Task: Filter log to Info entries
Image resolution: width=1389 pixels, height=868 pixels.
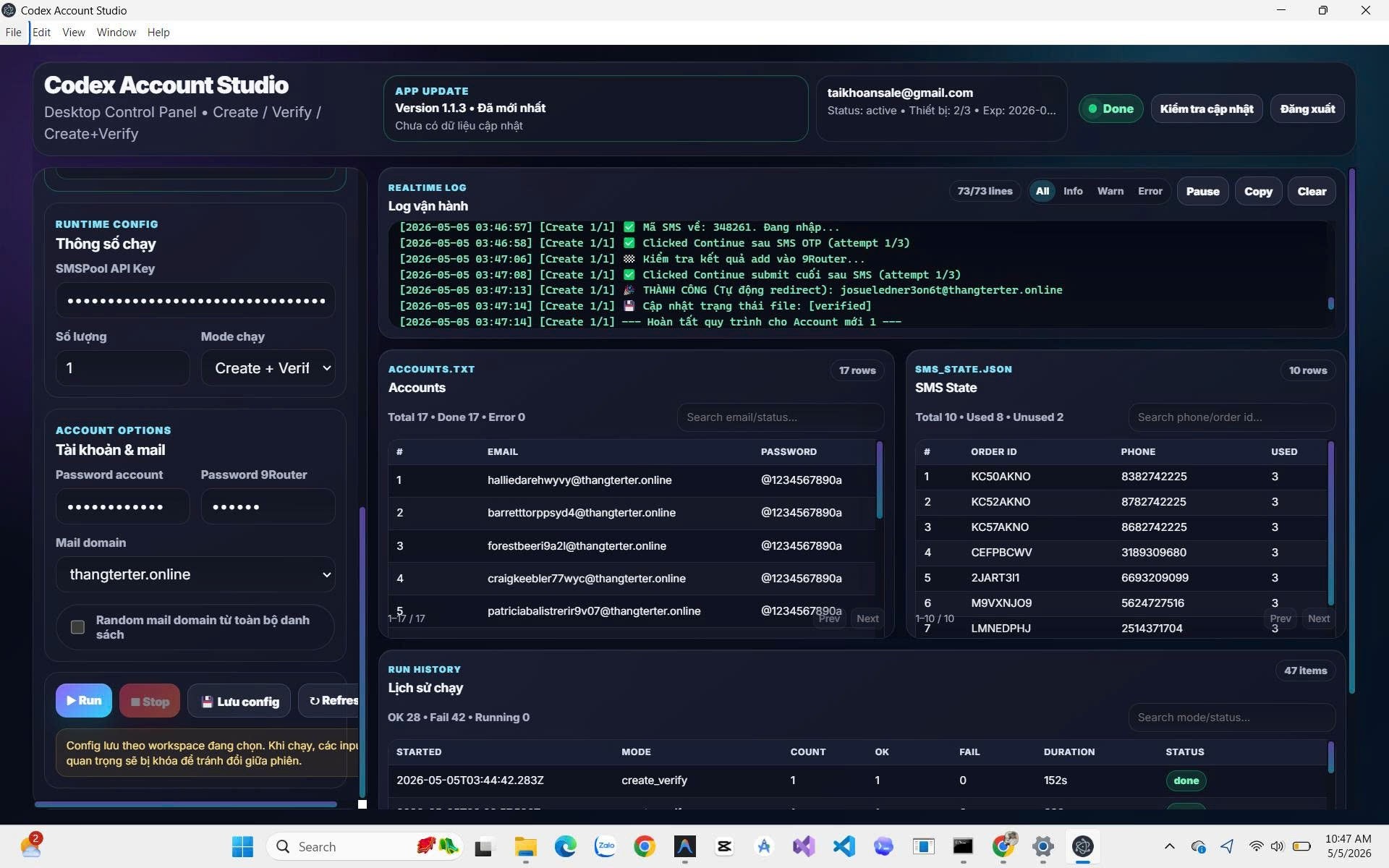Action: tap(1073, 191)
